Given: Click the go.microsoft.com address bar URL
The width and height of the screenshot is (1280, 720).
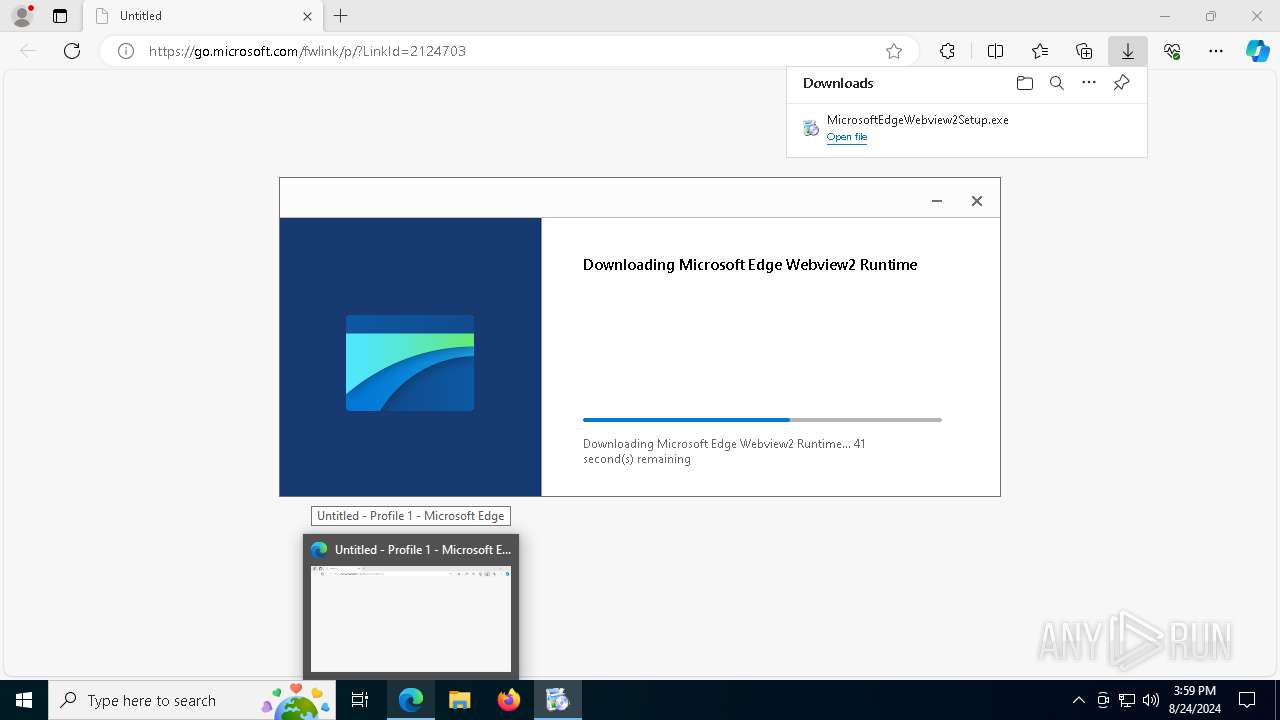Looking at the screenshot, I should [x=307, y=51].
